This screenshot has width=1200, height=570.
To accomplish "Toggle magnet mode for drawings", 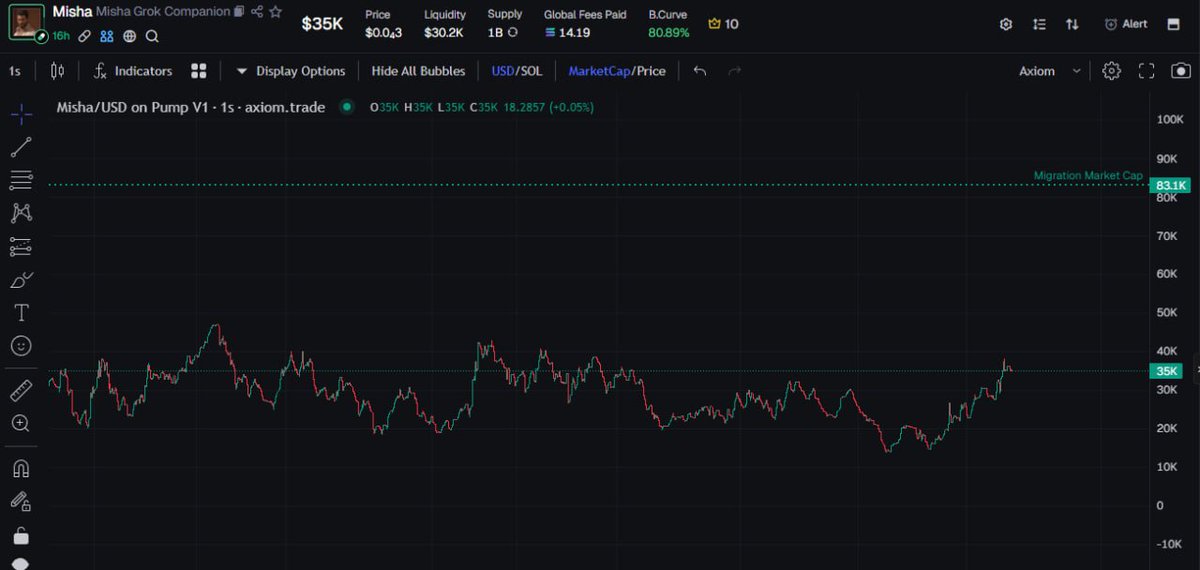I will 21,468.
